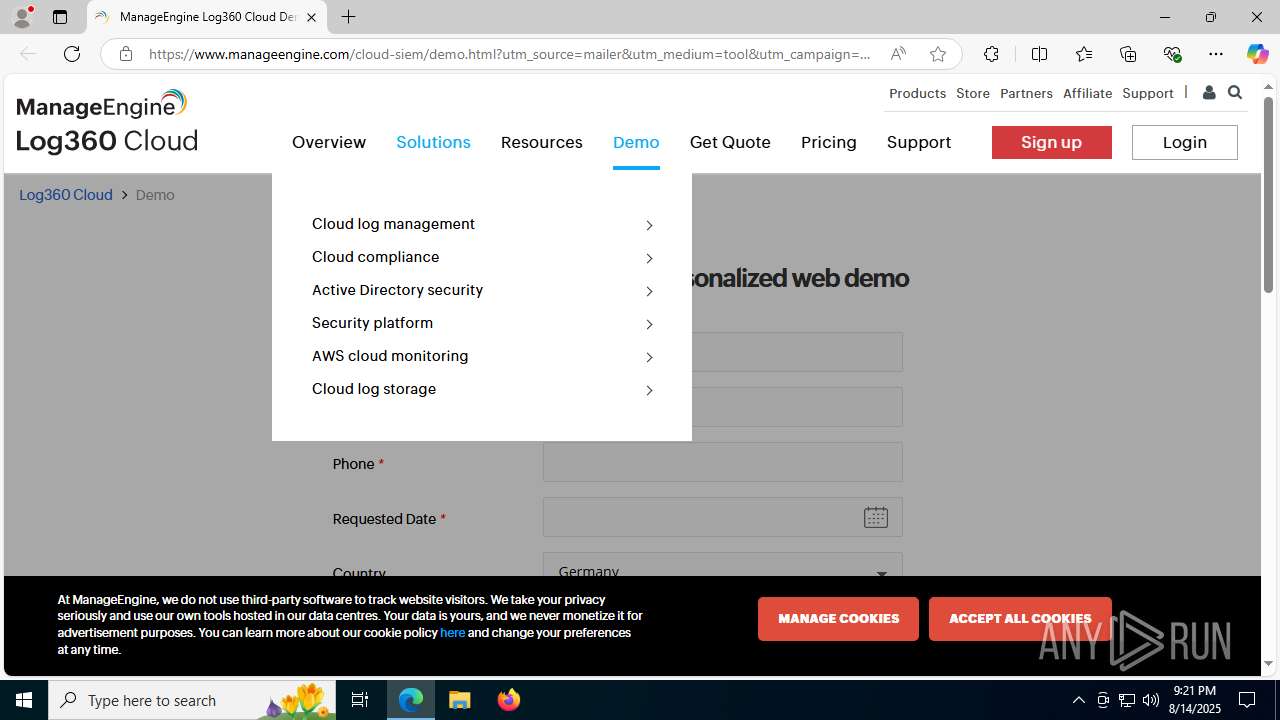
Task: Go to Log360 Cloud breadcrumb link
Action: [x=66, y=195]
